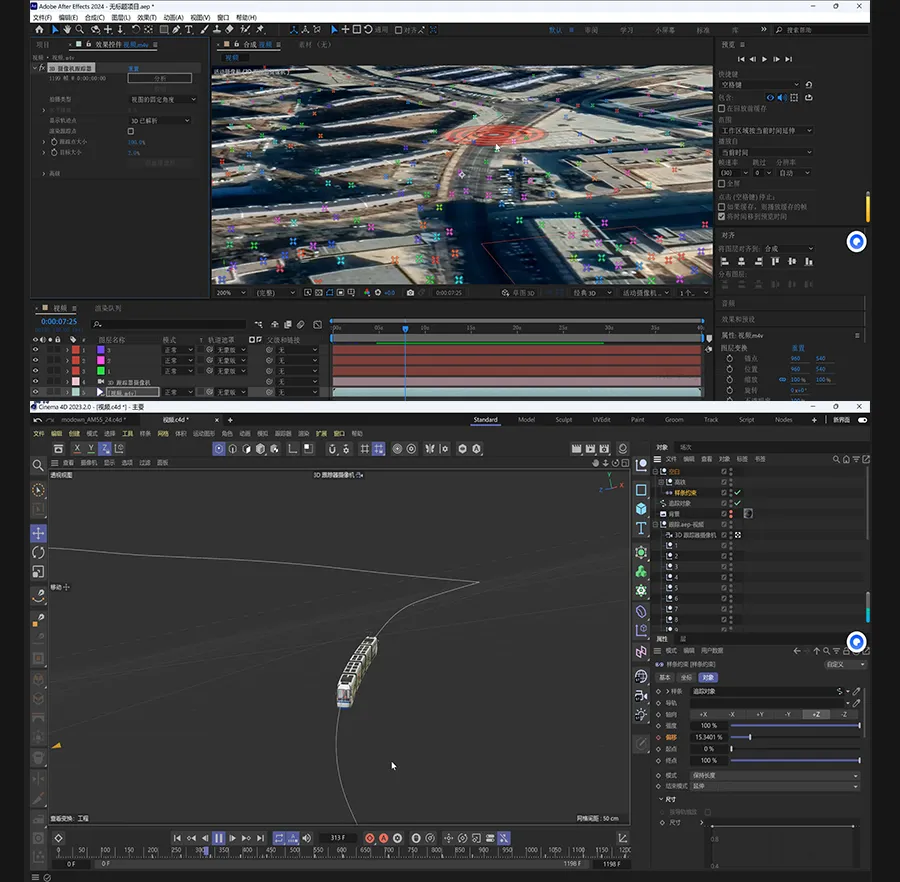
Task: Add a cube primitive in Cinema 4D
Action: point(641,509)
